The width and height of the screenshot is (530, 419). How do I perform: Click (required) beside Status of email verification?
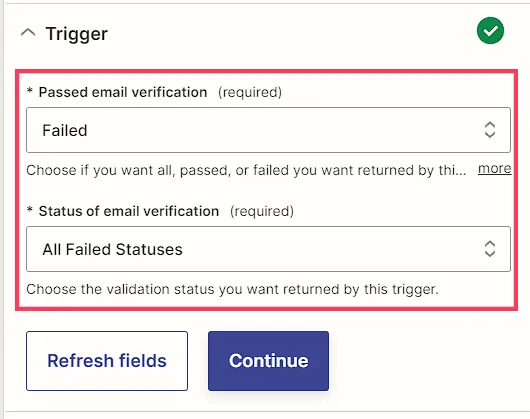[262, 211]
